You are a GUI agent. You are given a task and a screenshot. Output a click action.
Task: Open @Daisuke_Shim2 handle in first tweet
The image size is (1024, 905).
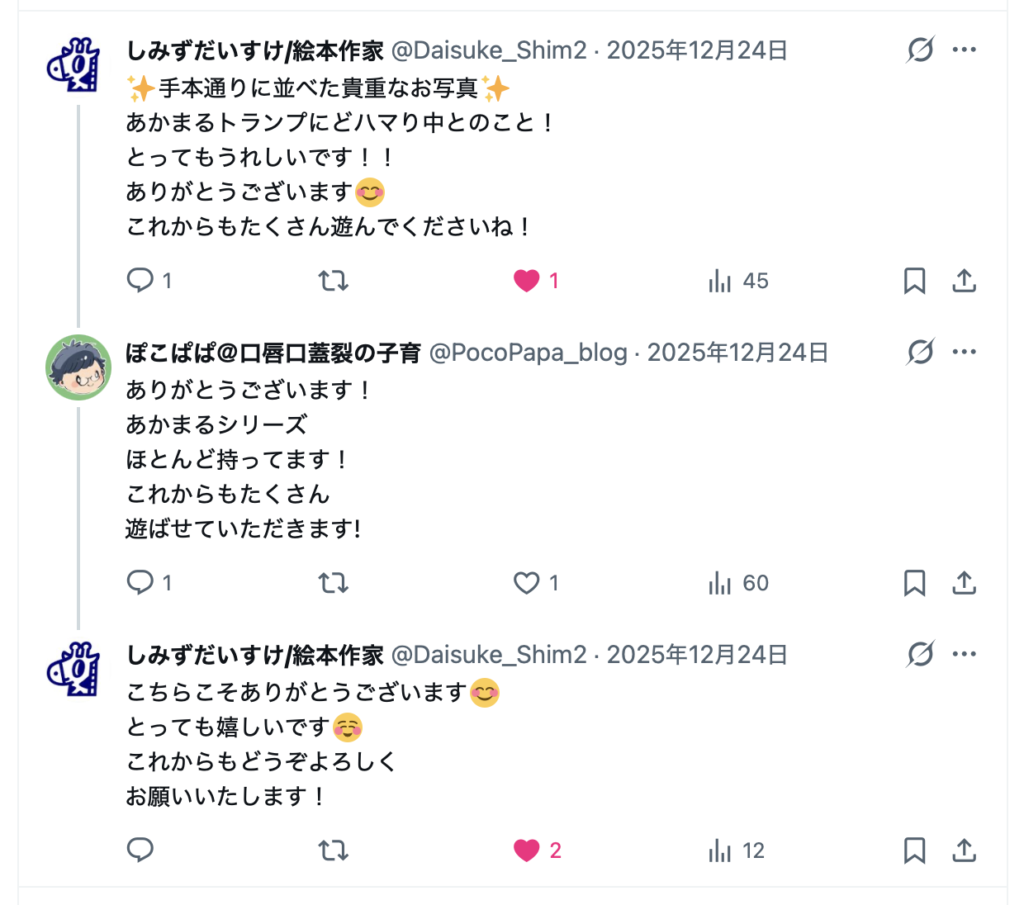click(488, 50)
